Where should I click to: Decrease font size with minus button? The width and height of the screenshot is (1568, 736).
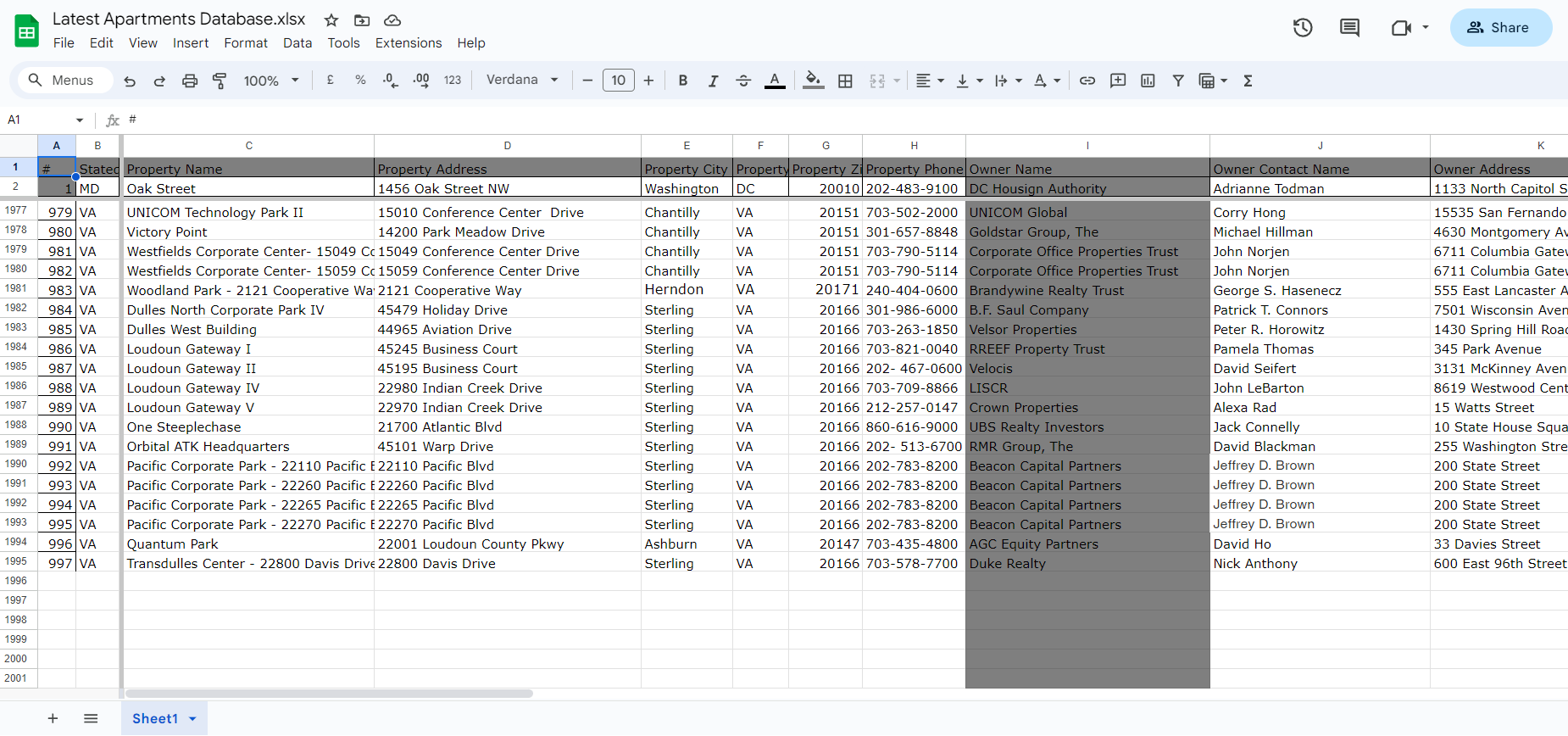pos(587,81)
